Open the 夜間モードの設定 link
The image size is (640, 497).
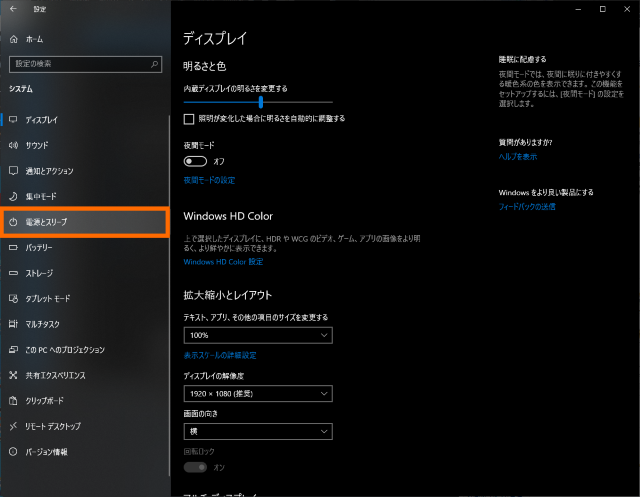point(209,180)
